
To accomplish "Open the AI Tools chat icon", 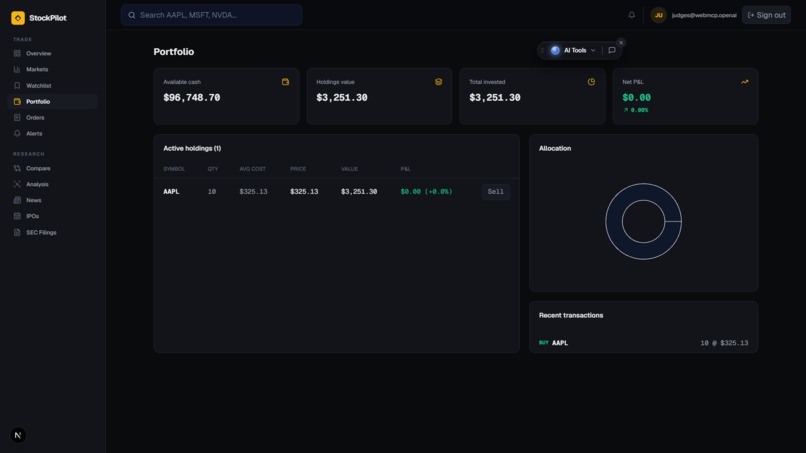I will click(x=612, y=50).
